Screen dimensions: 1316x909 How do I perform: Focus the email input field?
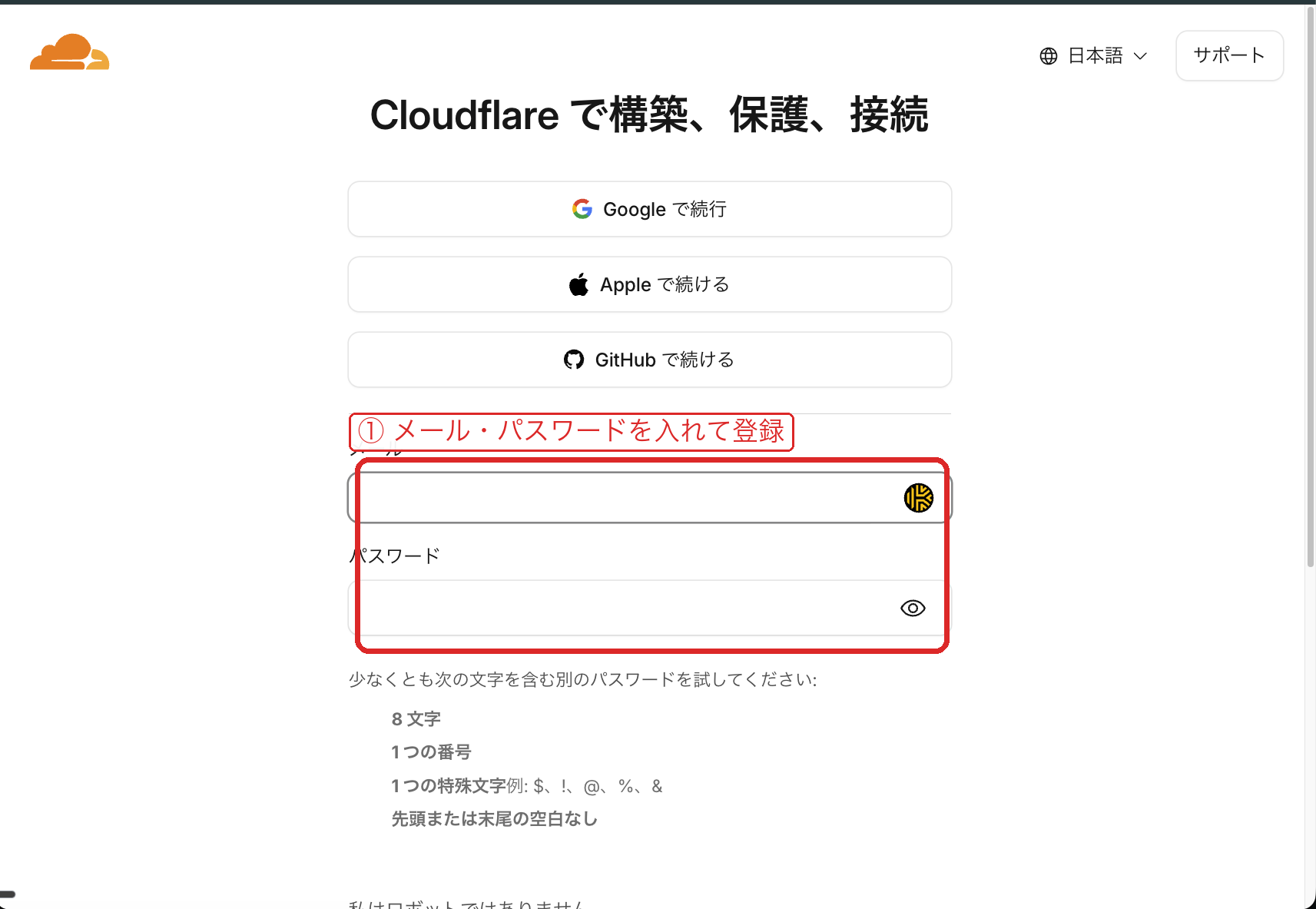pyautogui.click(x=650, y=498)
